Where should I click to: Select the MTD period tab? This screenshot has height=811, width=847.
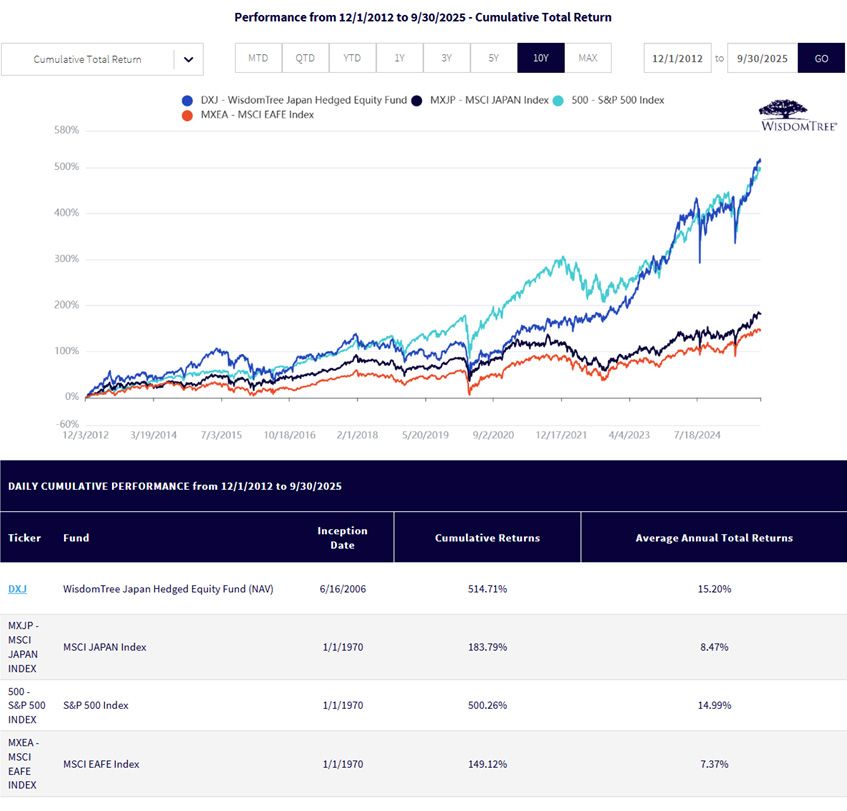click(258, 58)
